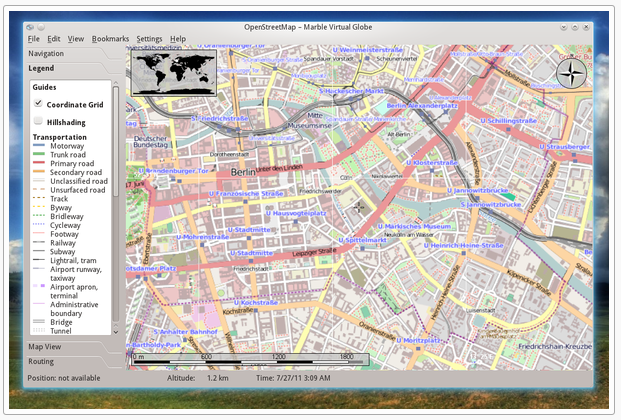Click the Bridleway green dotted legend icon
This screenshot has width=621, height=420.
39,216
